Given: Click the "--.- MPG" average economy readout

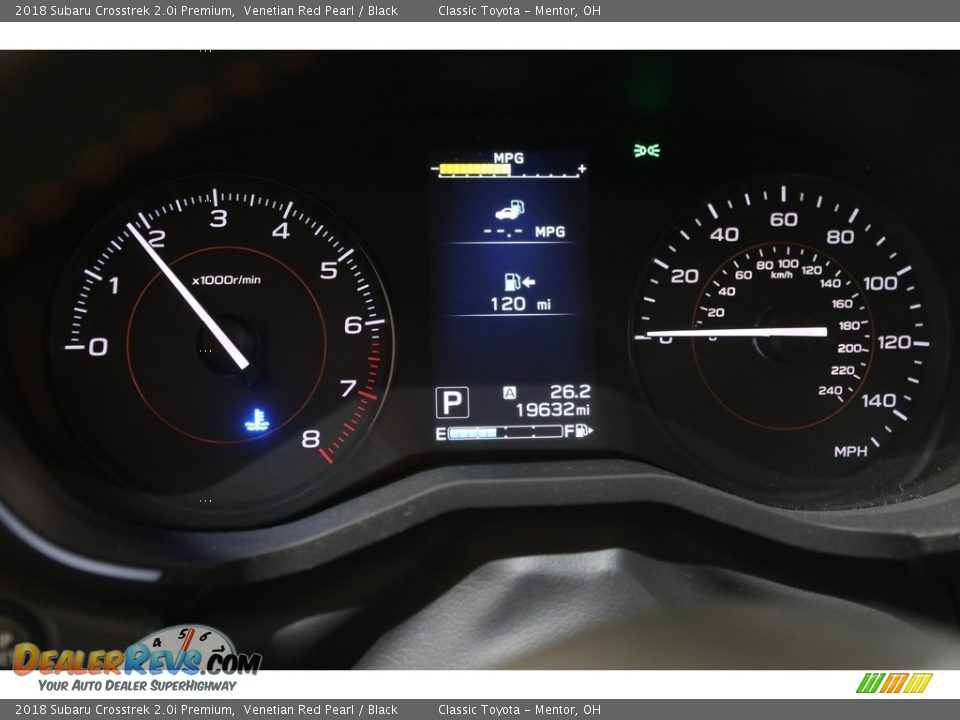Looking at the screenshot, I should [524, 232].
